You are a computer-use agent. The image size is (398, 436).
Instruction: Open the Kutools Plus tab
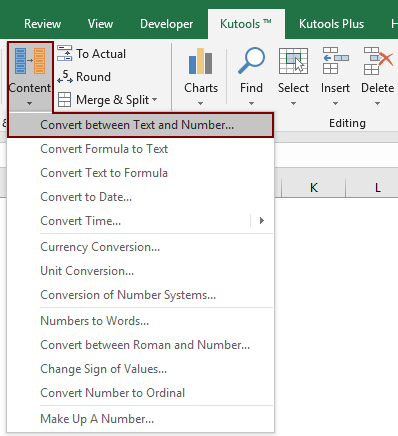click(331, 24)
